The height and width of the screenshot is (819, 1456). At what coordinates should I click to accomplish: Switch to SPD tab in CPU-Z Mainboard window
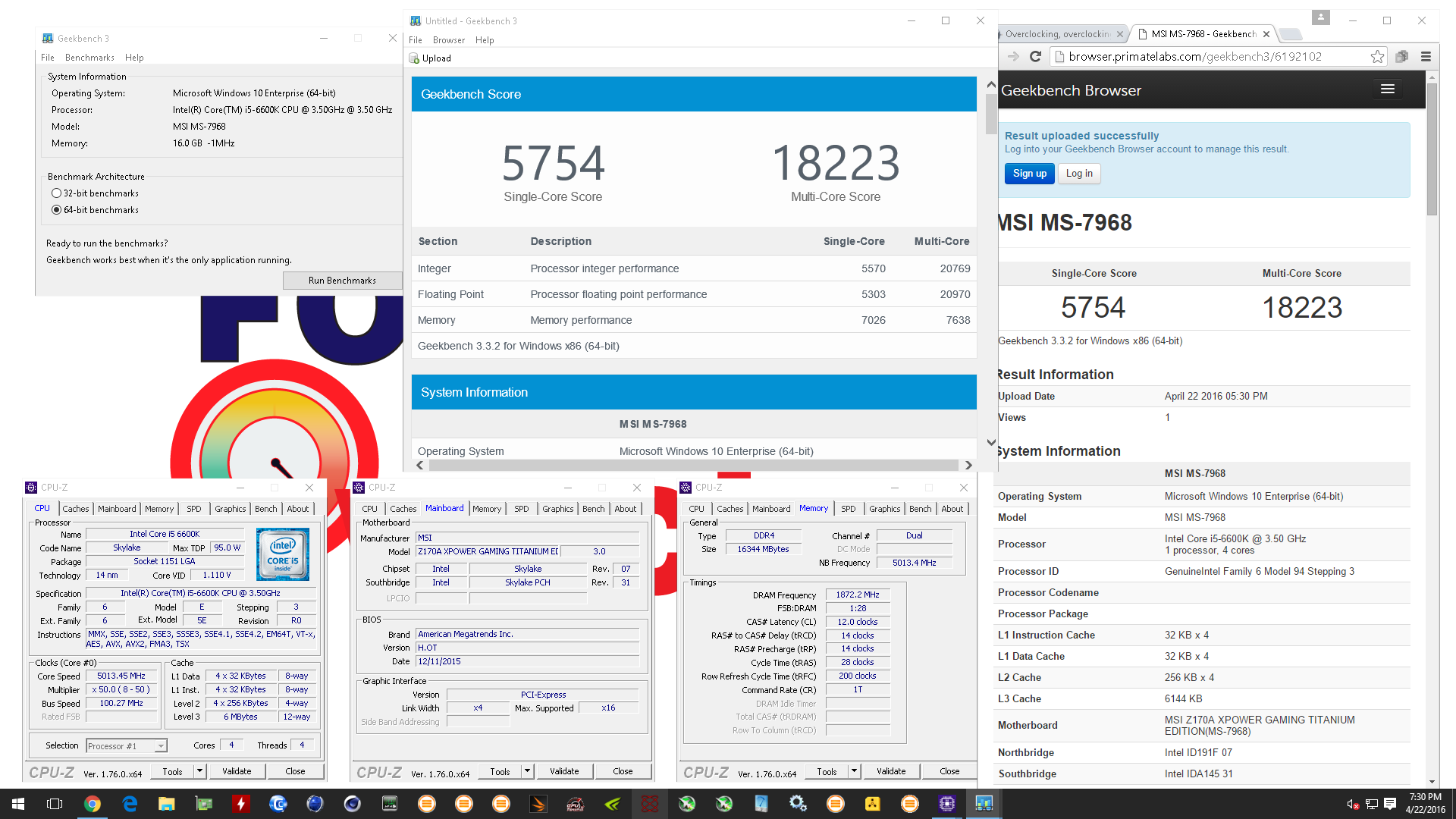coord(522,509)
